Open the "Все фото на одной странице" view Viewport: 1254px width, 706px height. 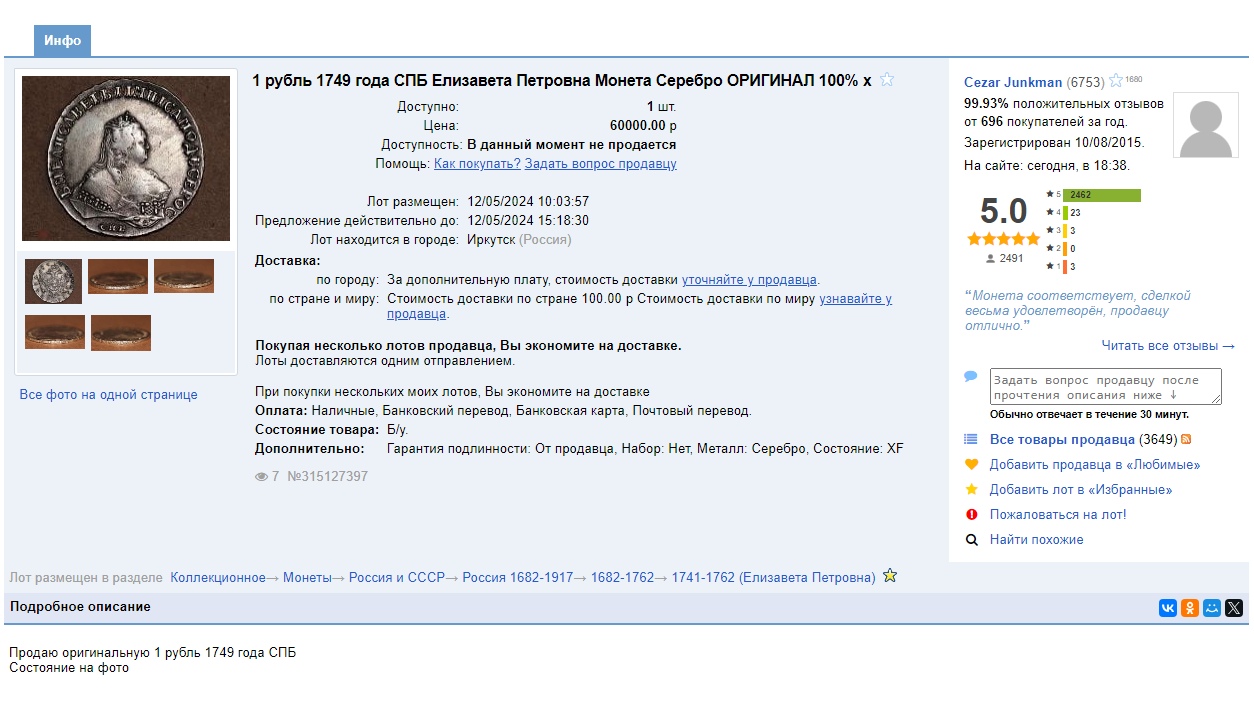pos(109,395)
